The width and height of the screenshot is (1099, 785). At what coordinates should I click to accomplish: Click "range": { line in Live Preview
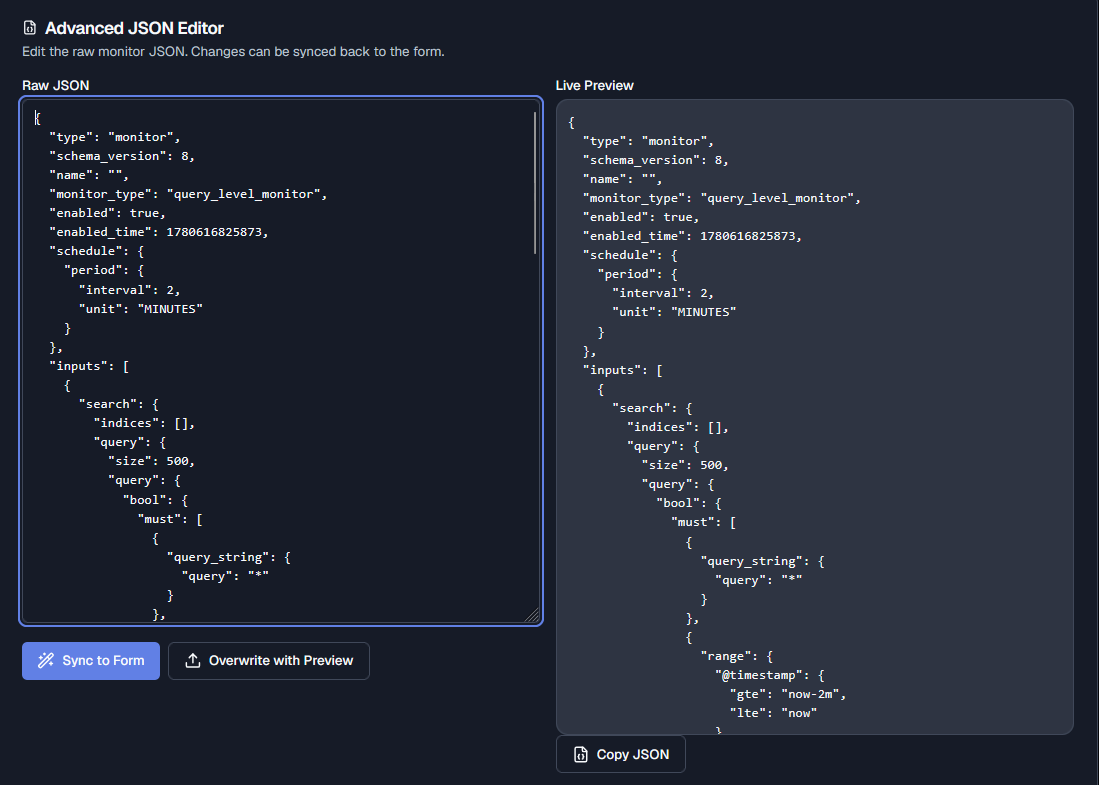[x=737, y=657]
